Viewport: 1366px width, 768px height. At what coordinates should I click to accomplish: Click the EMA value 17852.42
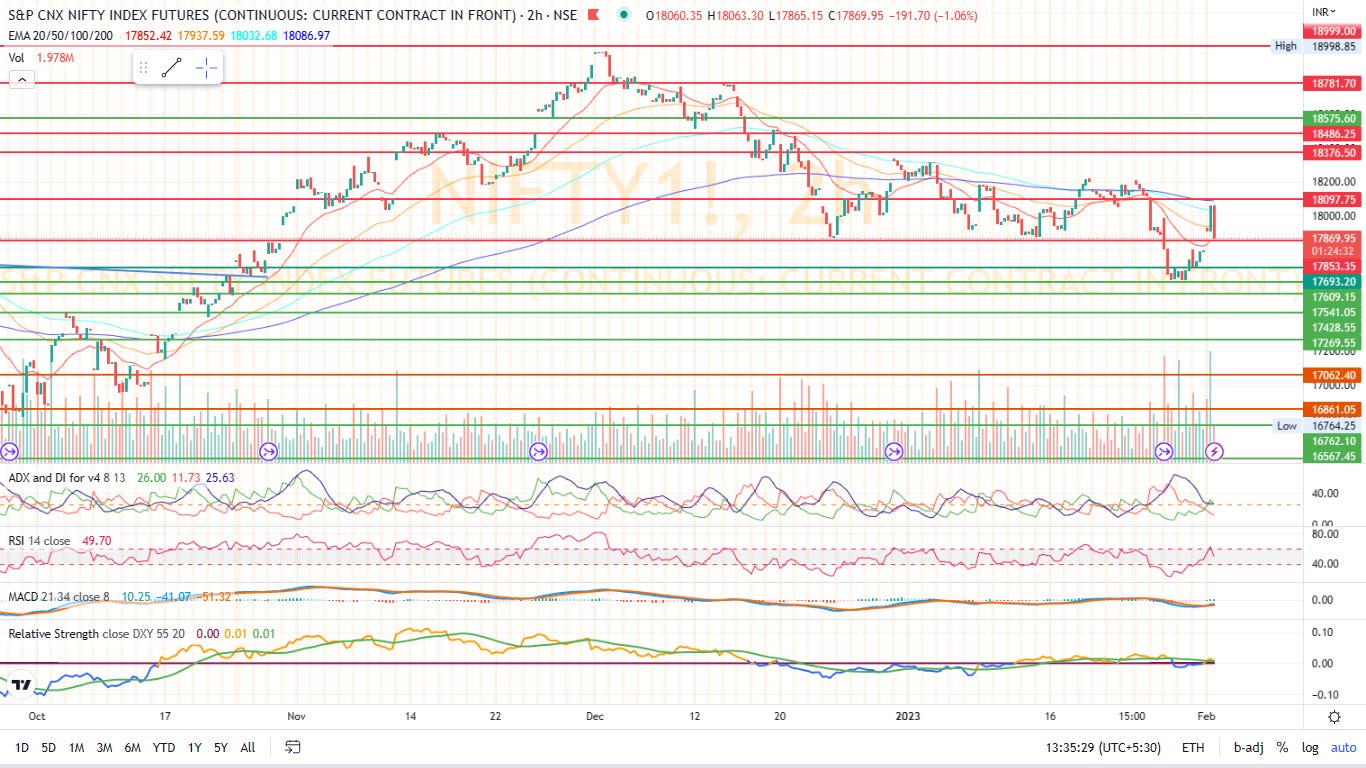coord(148,35)
